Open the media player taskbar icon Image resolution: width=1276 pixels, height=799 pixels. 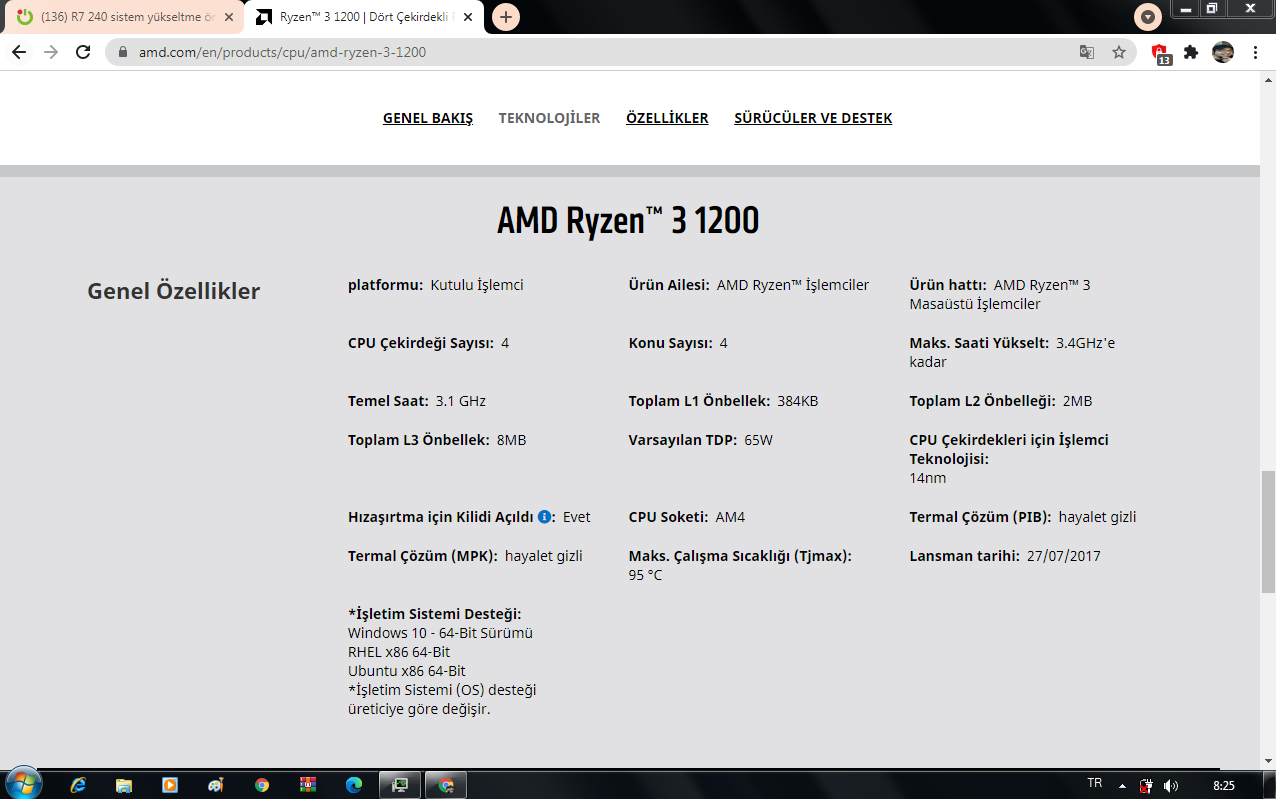170,785
